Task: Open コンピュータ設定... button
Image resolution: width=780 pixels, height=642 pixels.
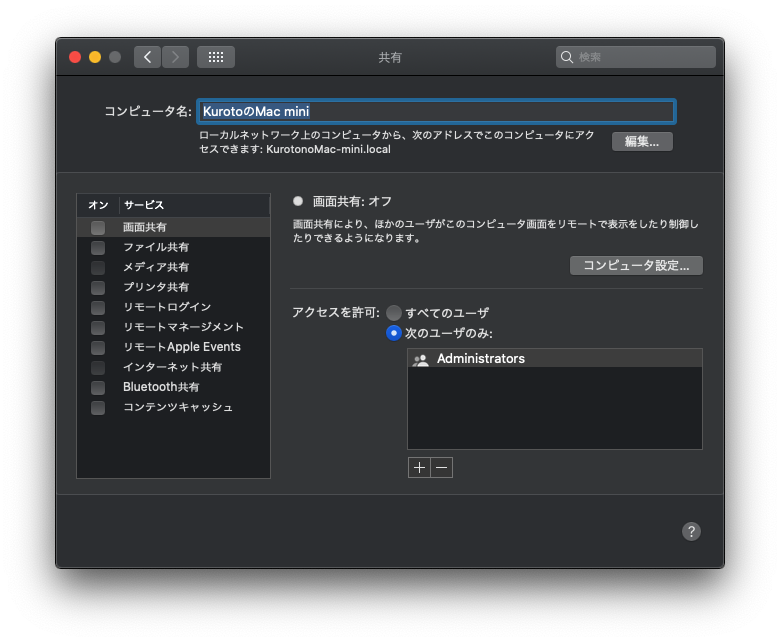Action: point(636,266)
